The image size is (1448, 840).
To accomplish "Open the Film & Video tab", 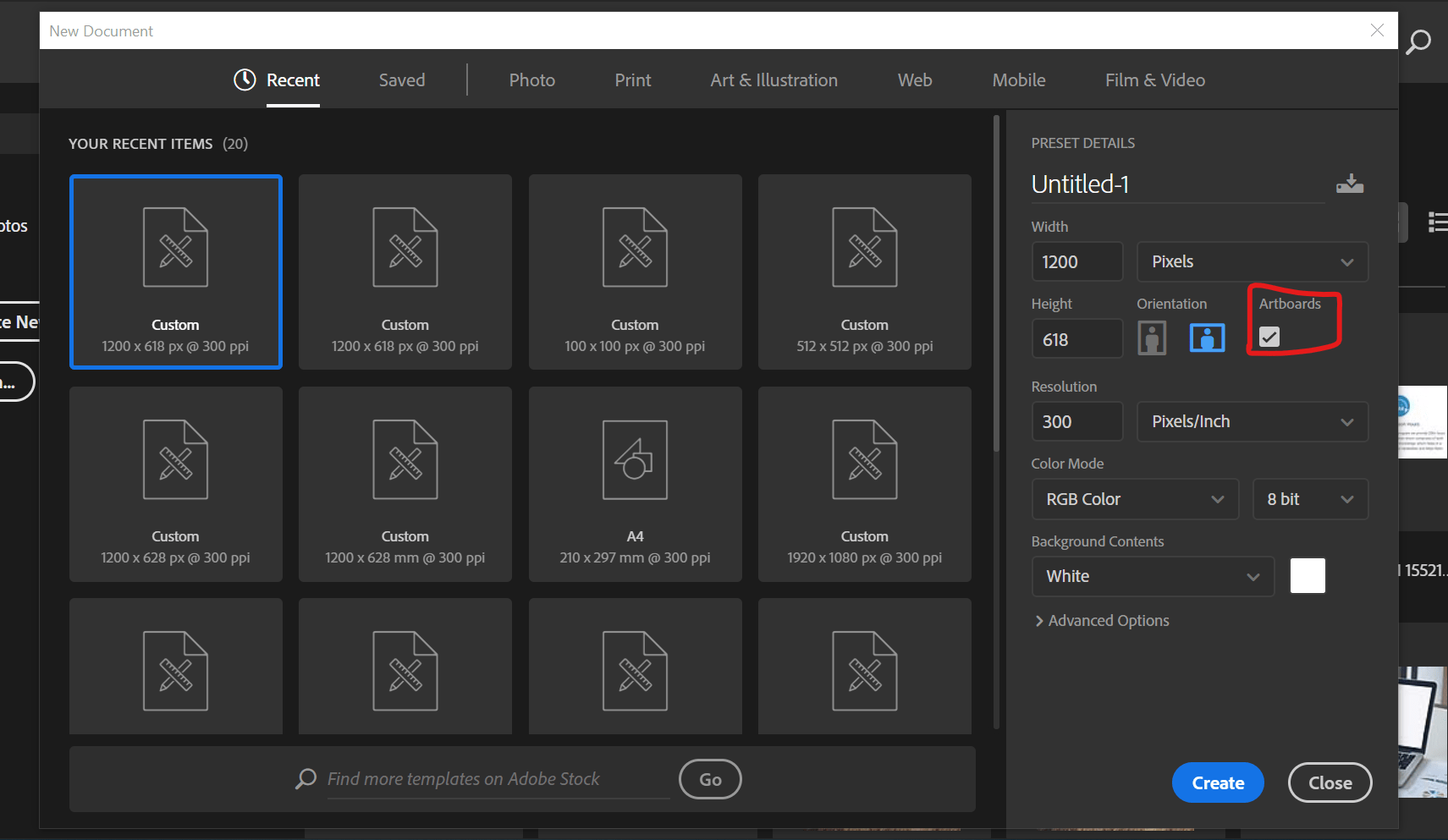I will (1155, 80).
